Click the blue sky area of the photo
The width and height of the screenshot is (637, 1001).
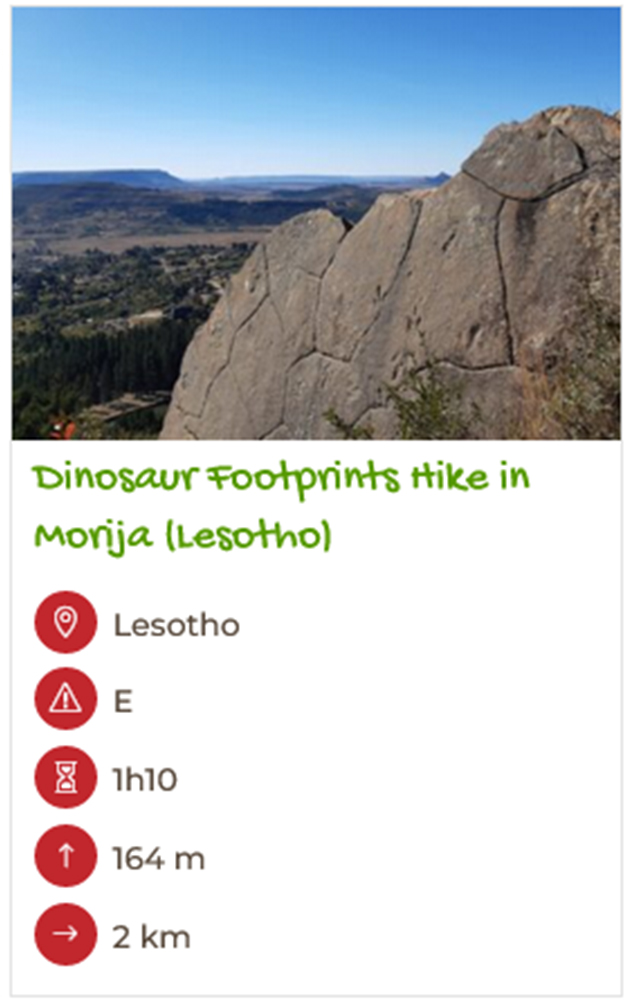coord(255,83)
